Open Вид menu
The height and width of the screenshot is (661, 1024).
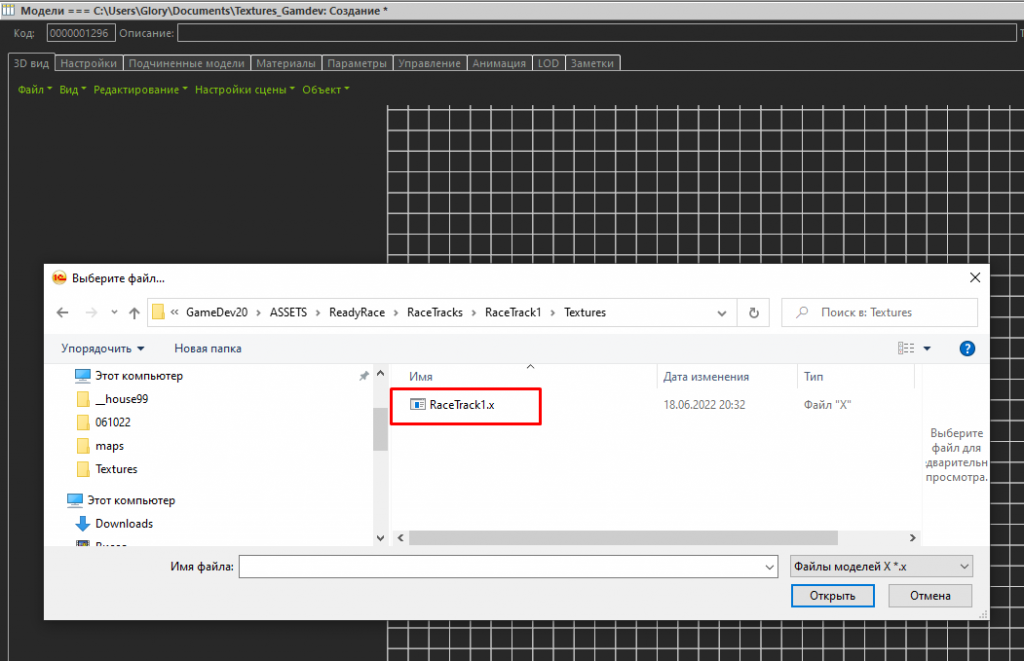coord(72,89)
